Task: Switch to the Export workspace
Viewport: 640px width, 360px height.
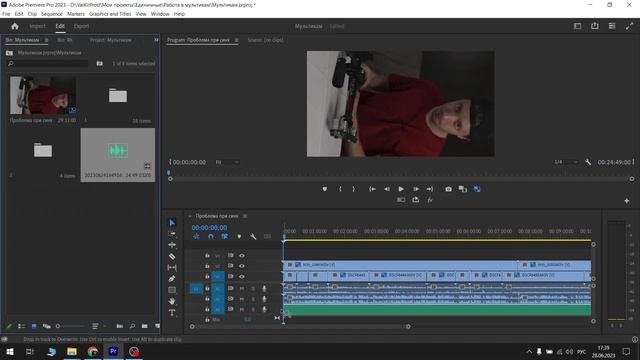Action: pos(81,26)
